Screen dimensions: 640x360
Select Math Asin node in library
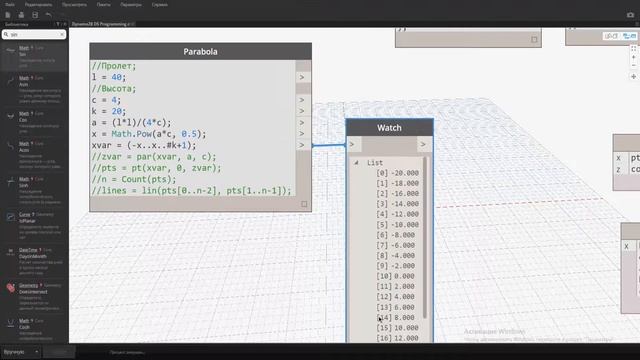click(34, 89)
